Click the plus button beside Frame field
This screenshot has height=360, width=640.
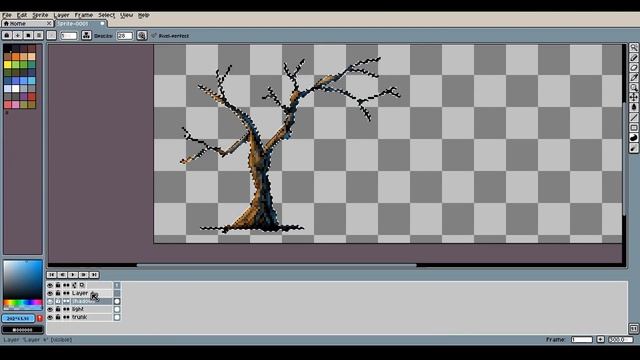600,340
